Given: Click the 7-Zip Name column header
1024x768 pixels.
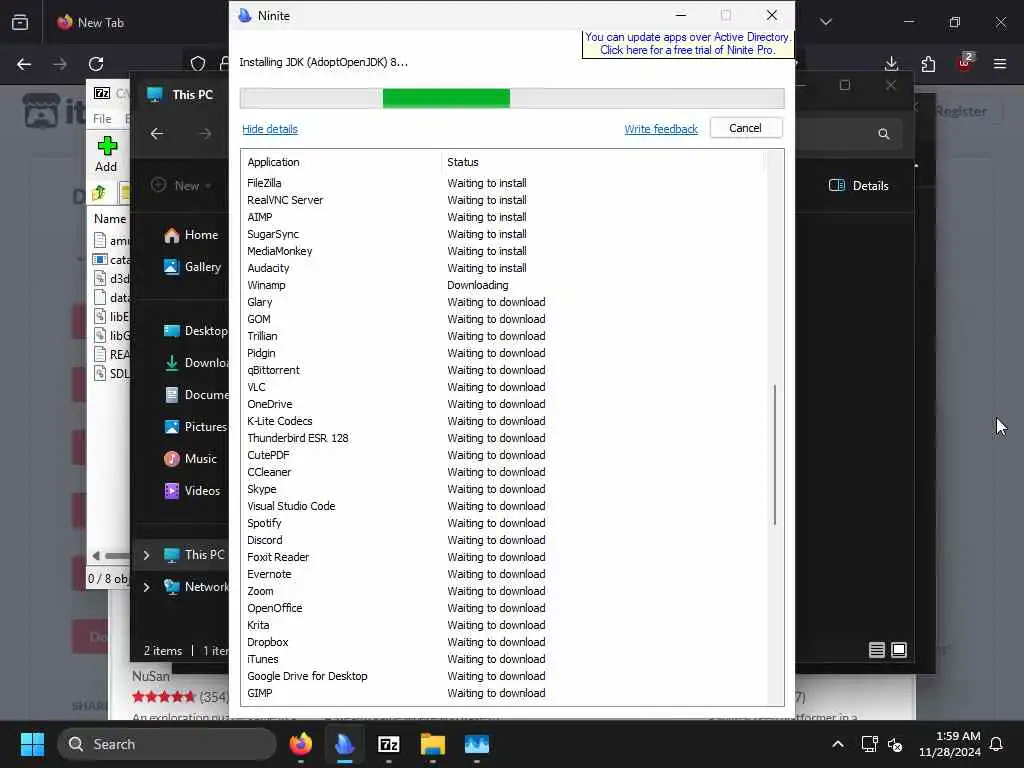Looking at the screenshot, I should point(110,219).
